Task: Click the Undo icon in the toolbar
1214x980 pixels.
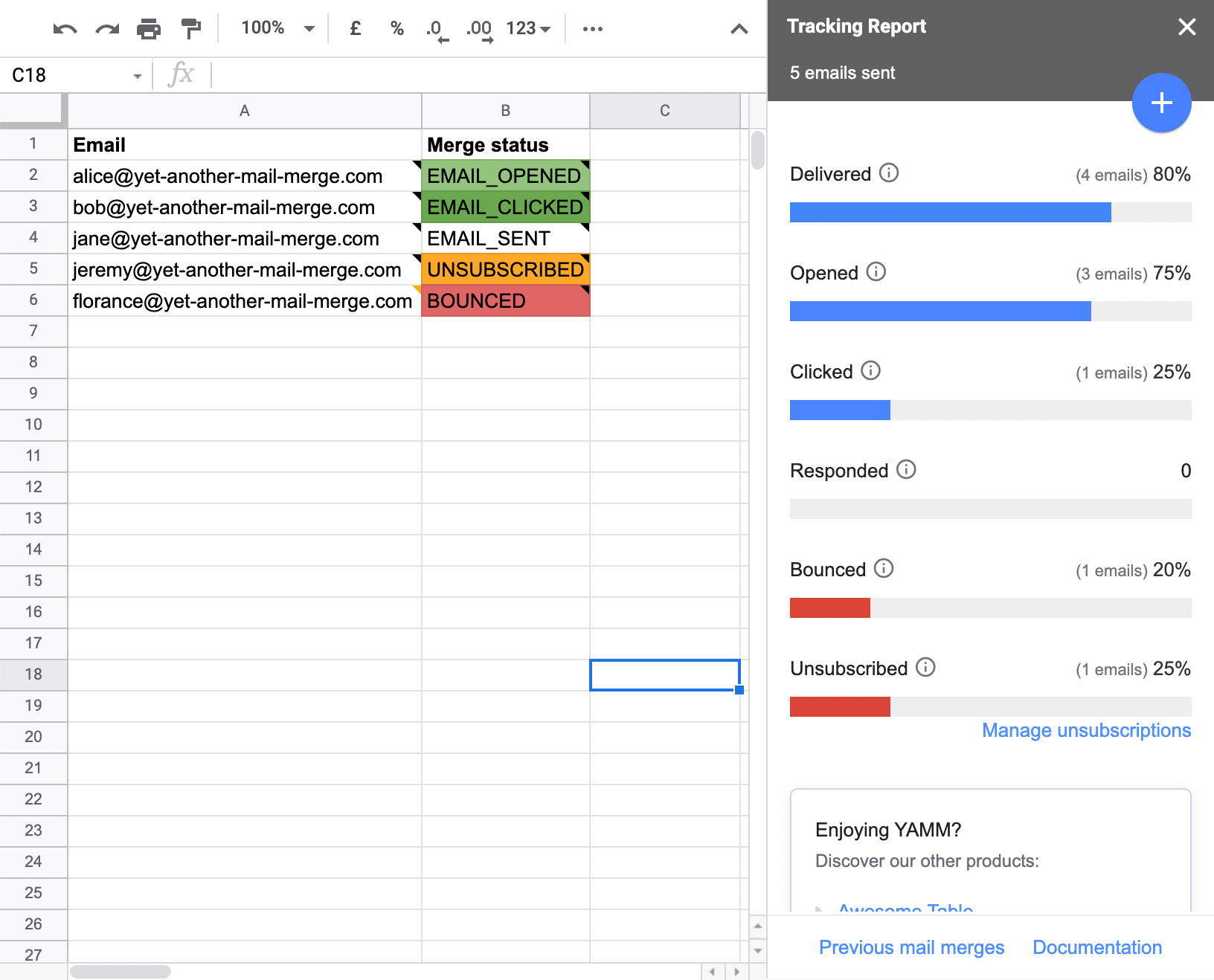Action: pos(63,28)
